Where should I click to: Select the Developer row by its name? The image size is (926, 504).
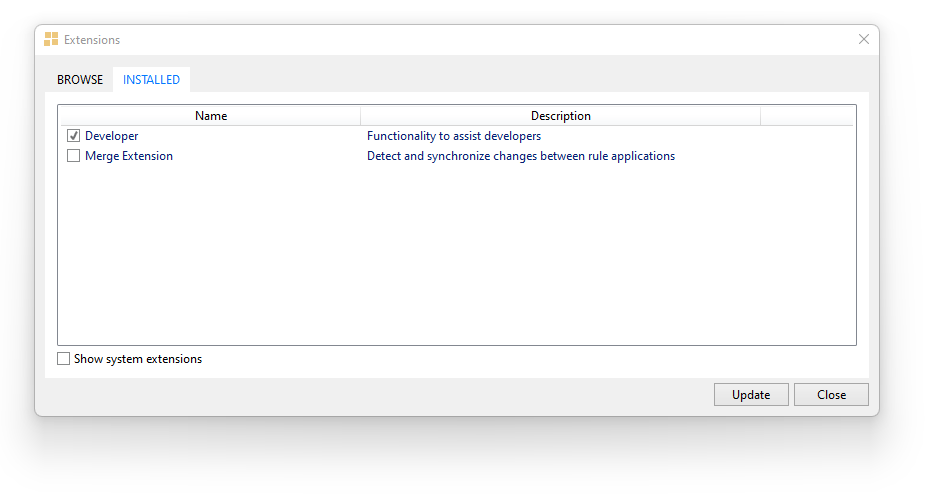[x=112, y=136]
